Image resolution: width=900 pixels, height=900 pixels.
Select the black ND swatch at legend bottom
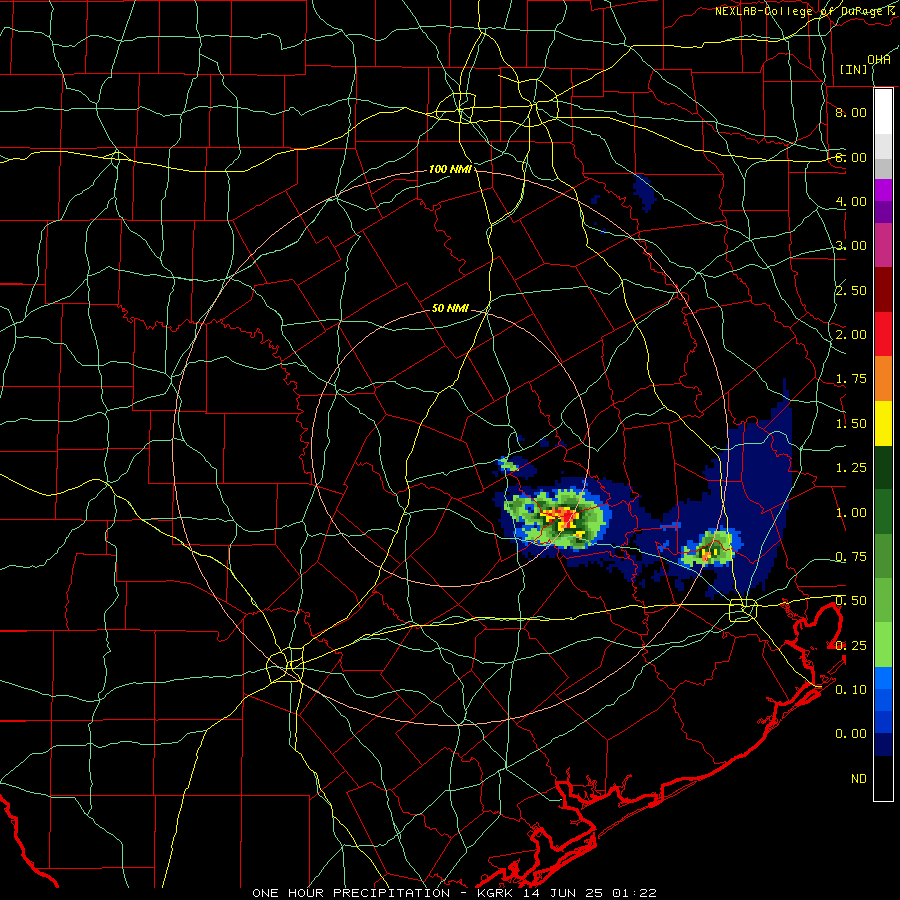[883, 778]
